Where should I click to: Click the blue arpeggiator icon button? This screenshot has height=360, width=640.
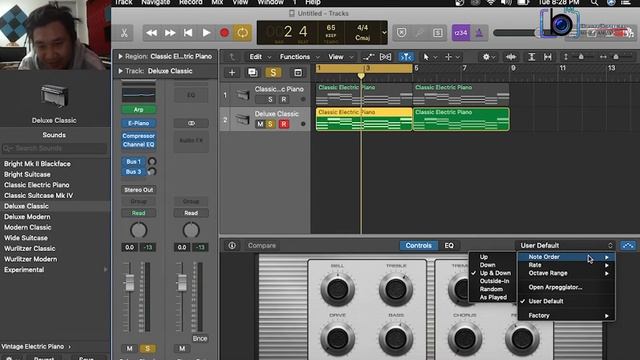tap(628, 245)
